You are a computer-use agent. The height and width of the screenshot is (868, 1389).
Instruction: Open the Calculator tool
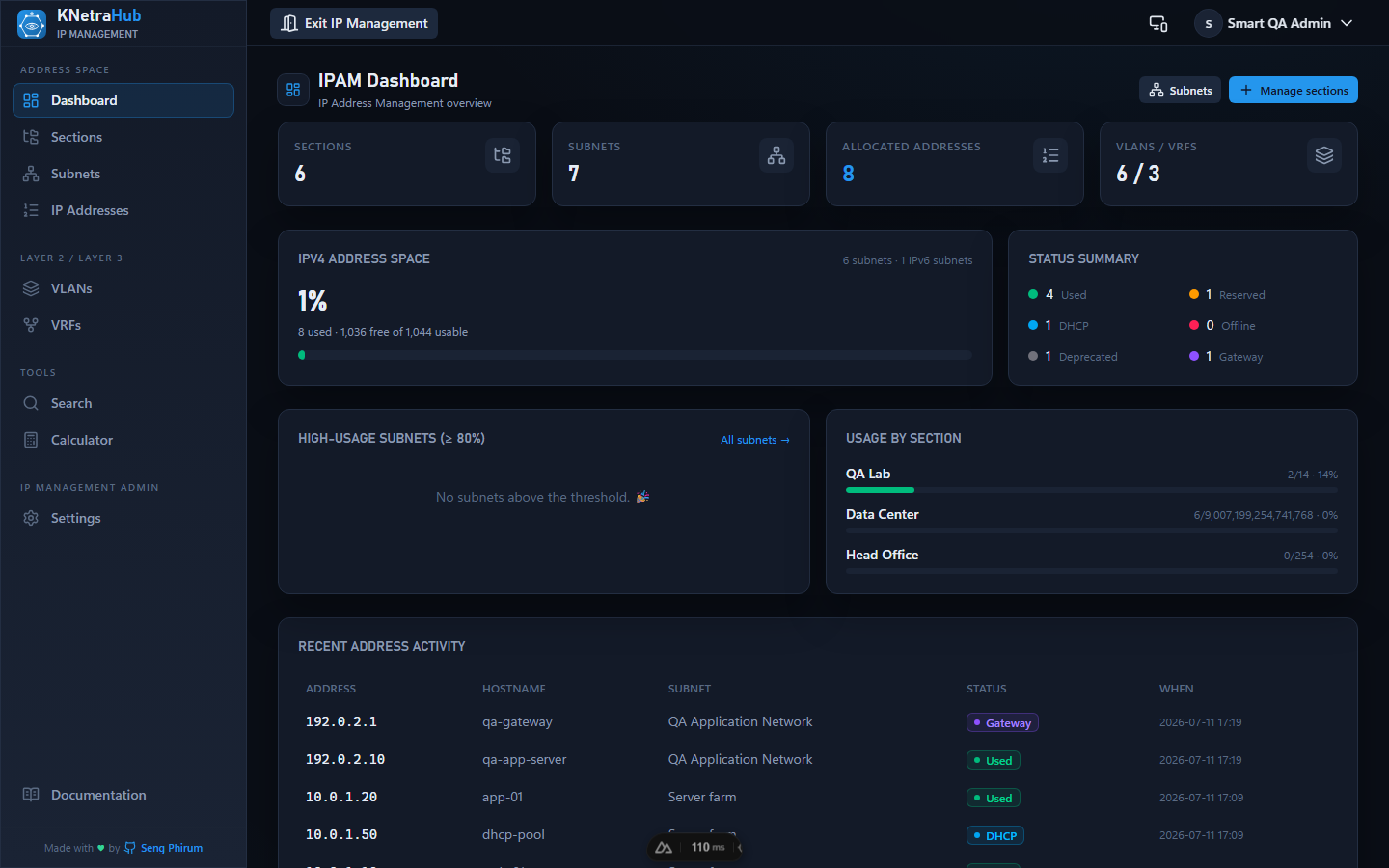pyautogui.click(x=123, y=440)
